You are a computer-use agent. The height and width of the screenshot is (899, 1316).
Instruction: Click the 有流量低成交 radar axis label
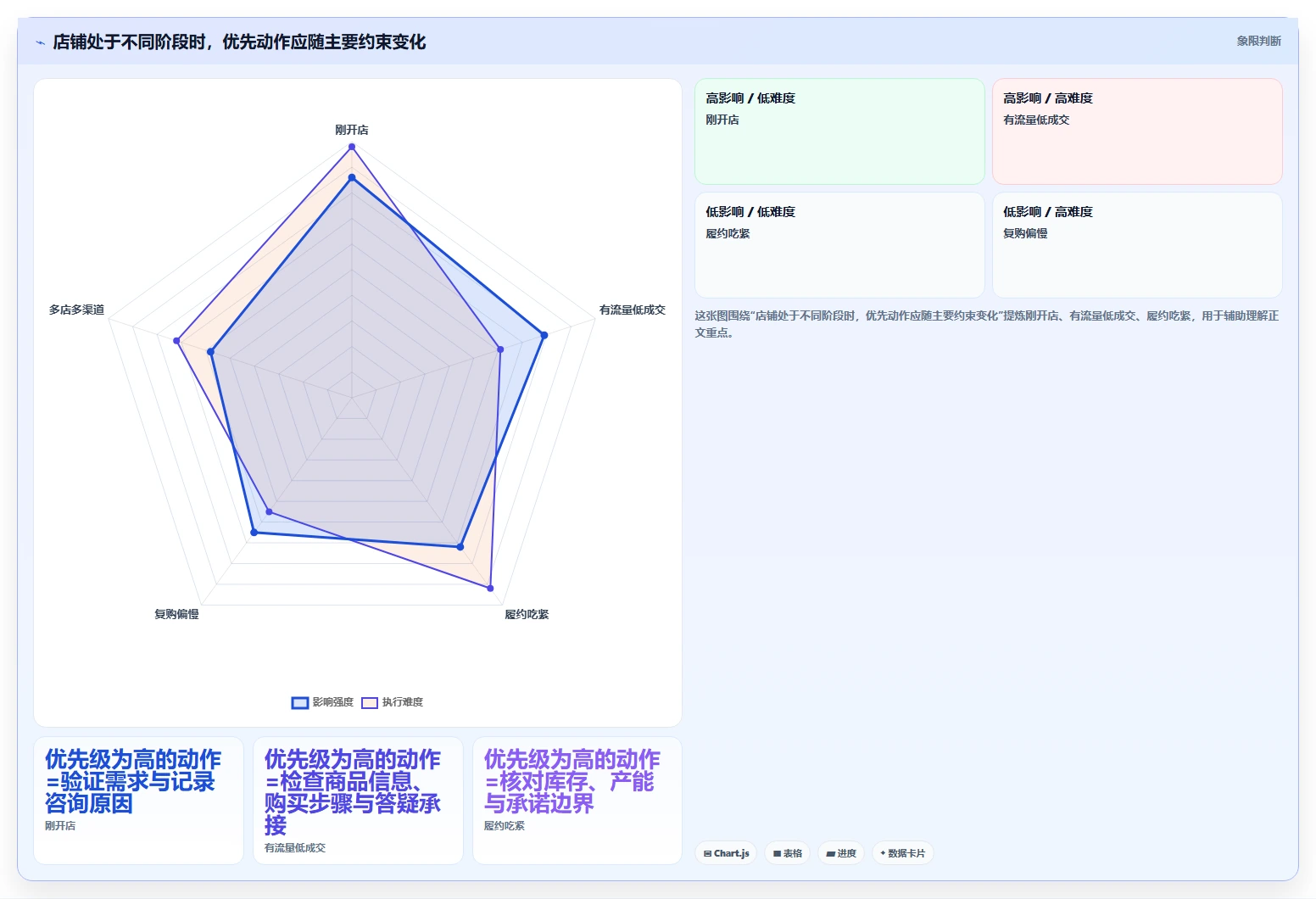coord(633,310)
